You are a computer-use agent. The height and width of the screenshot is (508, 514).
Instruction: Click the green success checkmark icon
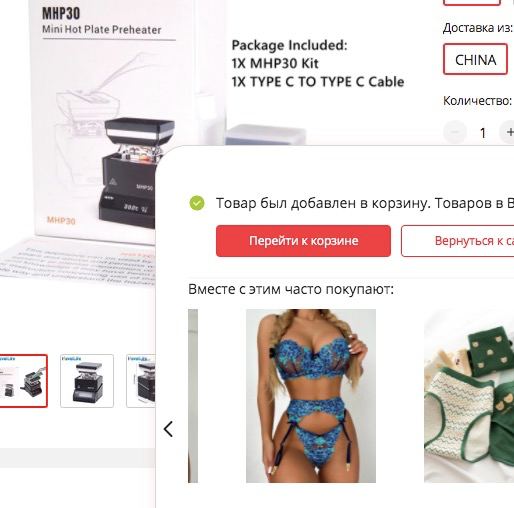point(197,203)
